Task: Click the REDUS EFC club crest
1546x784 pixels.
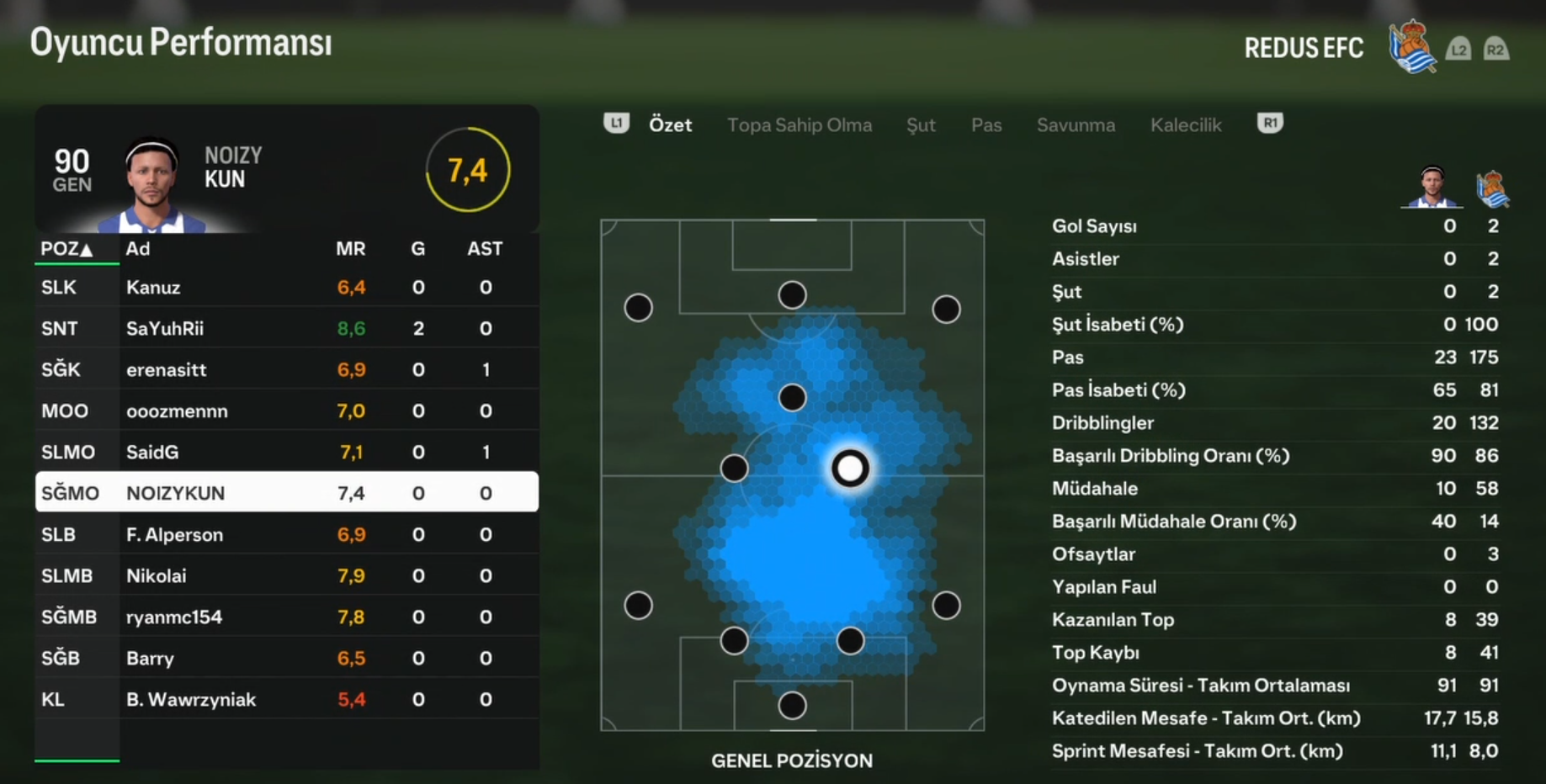Action: point(1412,47)
